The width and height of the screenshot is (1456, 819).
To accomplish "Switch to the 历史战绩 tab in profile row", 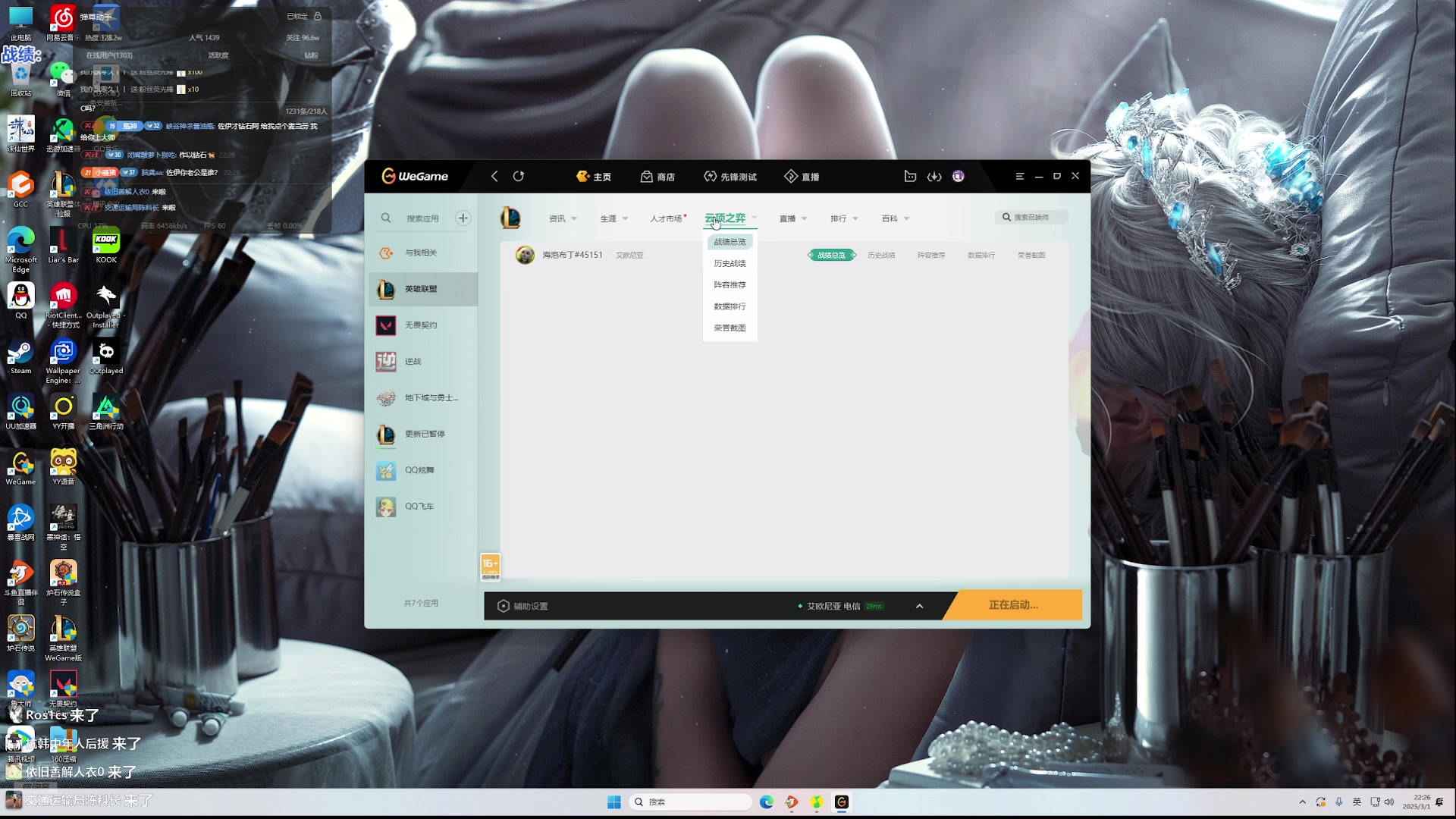I will tap(881, 255).
